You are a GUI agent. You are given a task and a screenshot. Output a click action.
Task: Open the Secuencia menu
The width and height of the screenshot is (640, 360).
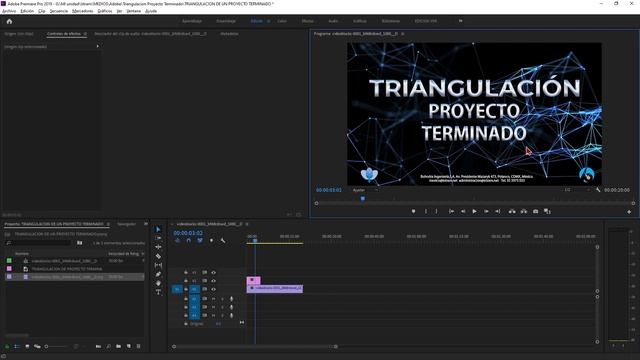point(59,11)
